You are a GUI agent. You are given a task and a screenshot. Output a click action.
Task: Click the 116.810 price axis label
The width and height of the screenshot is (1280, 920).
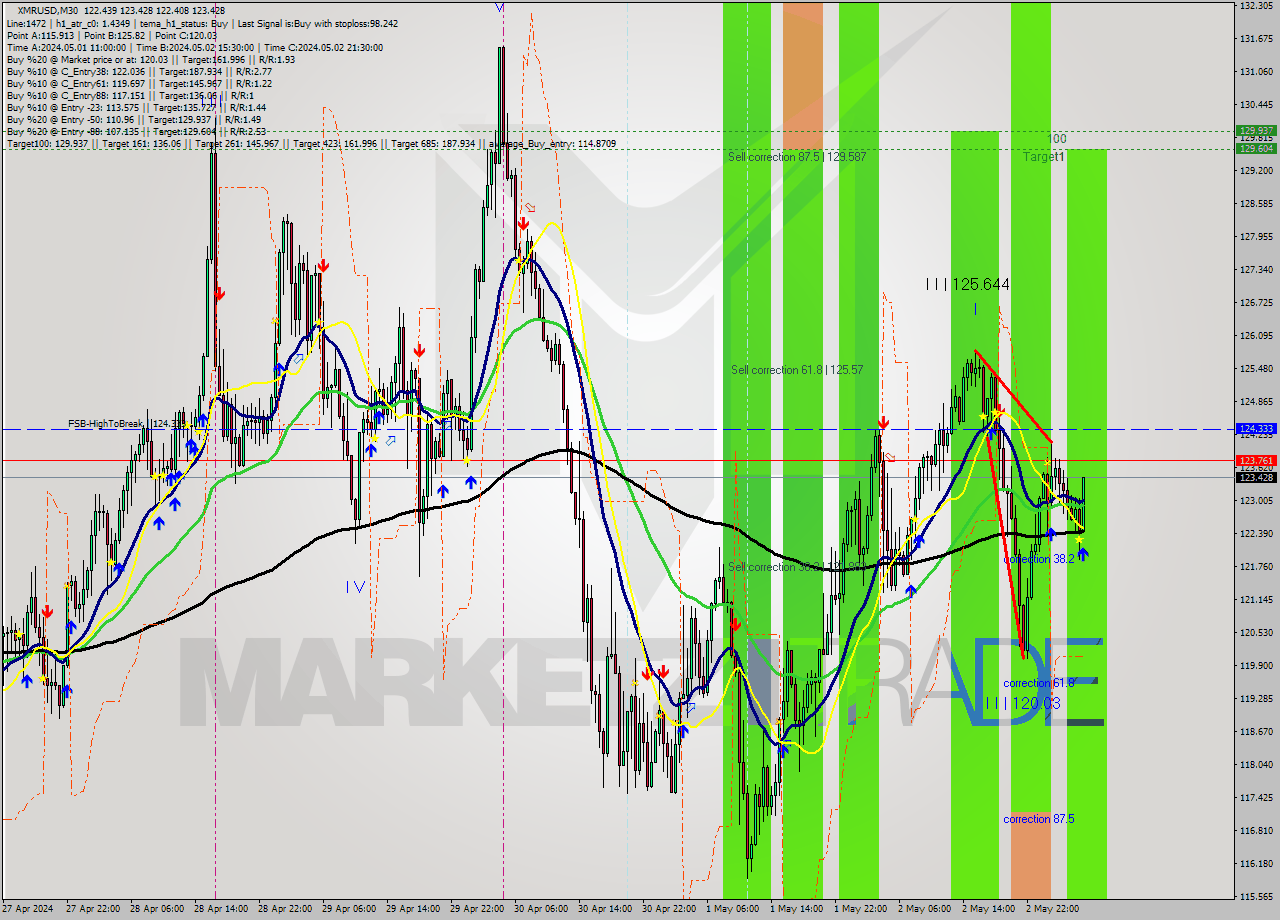(1256, 830)
